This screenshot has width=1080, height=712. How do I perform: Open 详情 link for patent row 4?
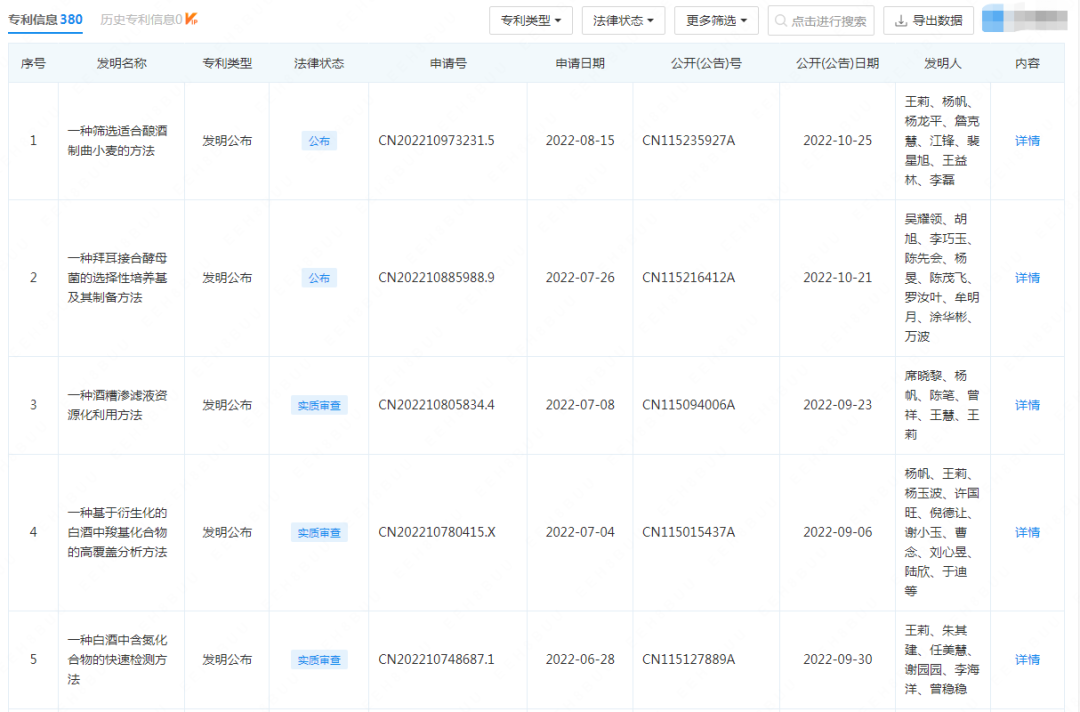tap(1027, 532)
